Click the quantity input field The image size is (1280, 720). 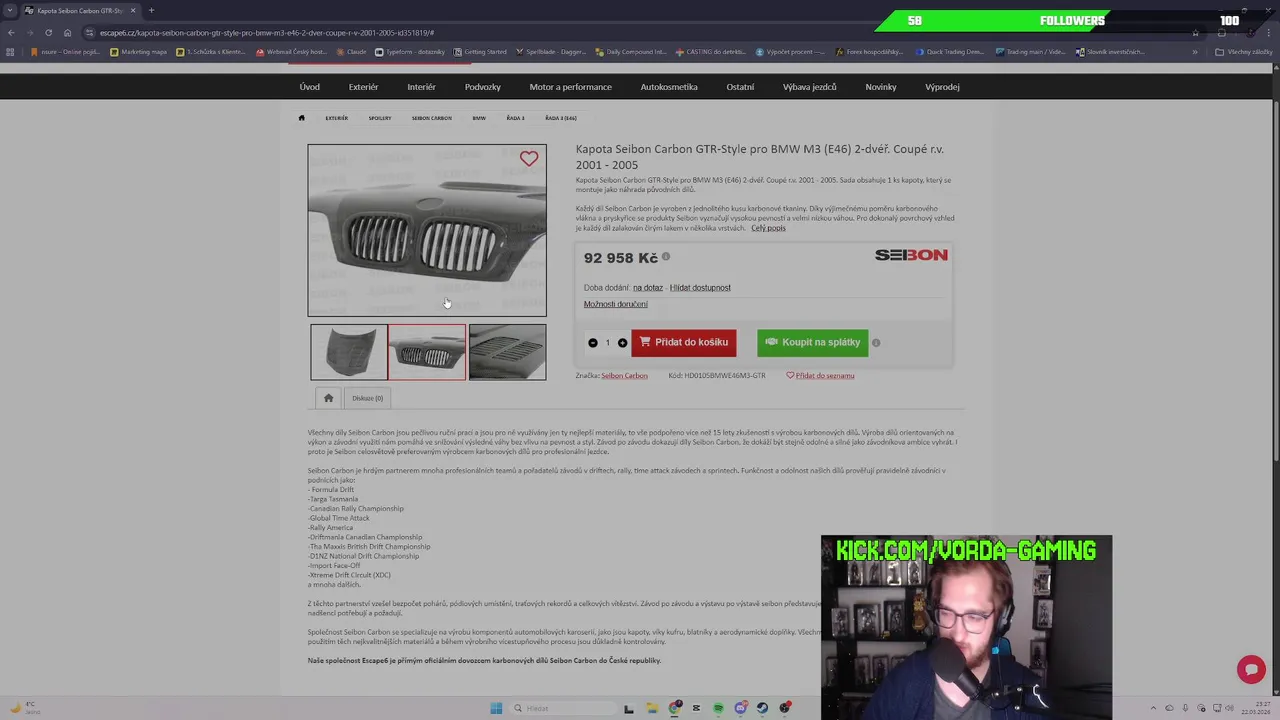click(x=607, y=343)
